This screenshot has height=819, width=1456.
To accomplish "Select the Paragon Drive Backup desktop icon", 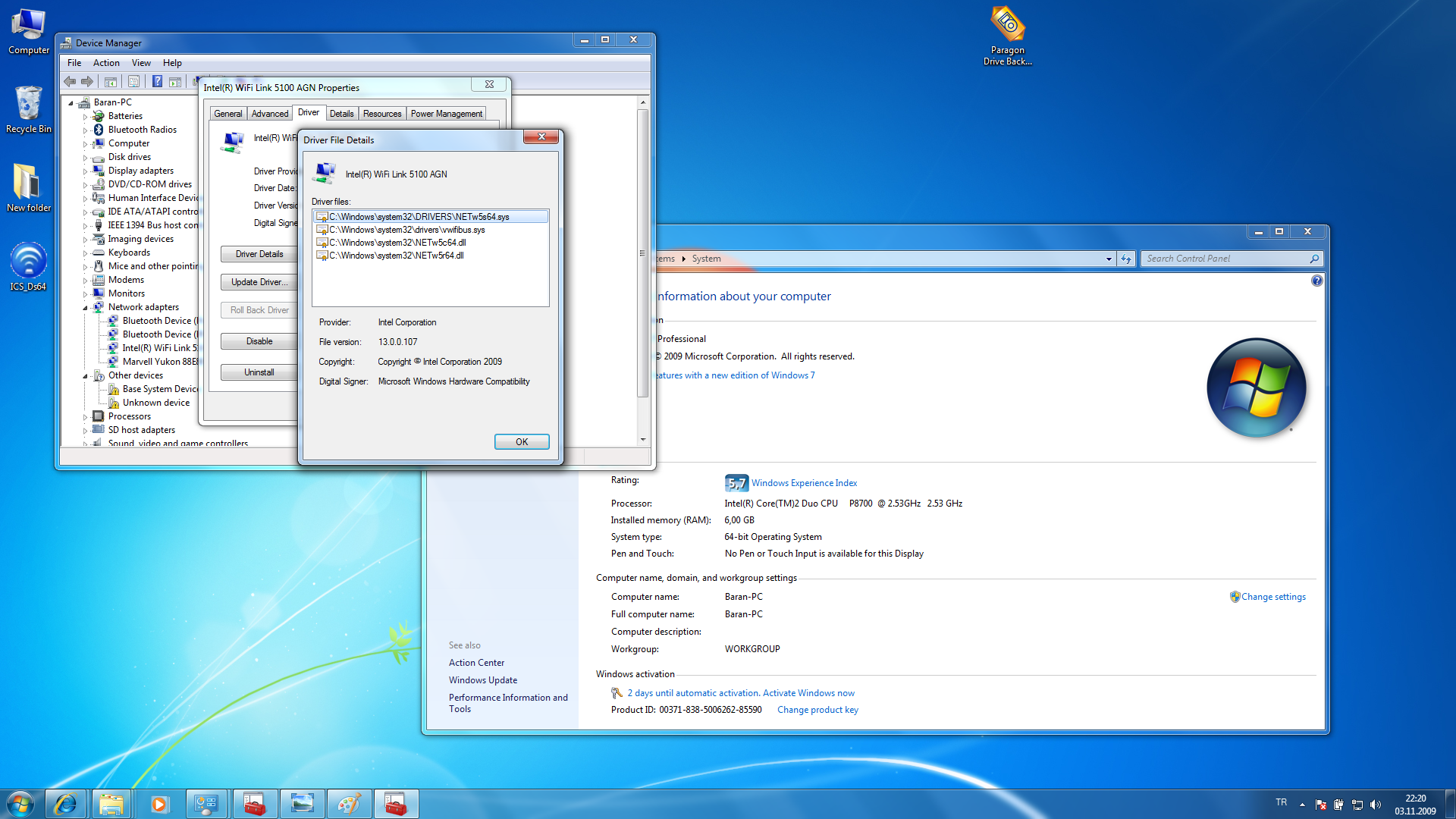I will click(1007, 36).
